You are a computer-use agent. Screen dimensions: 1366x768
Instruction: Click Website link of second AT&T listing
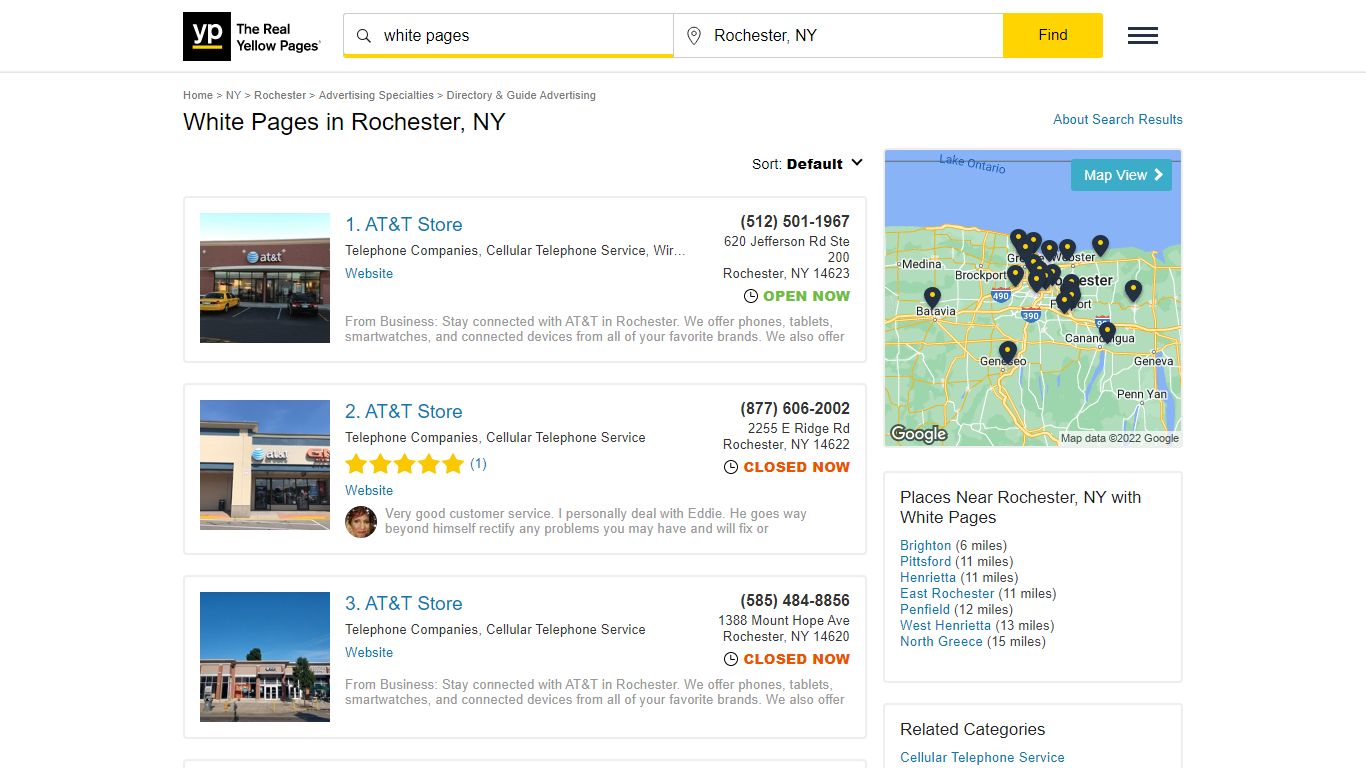coord(369,491)
